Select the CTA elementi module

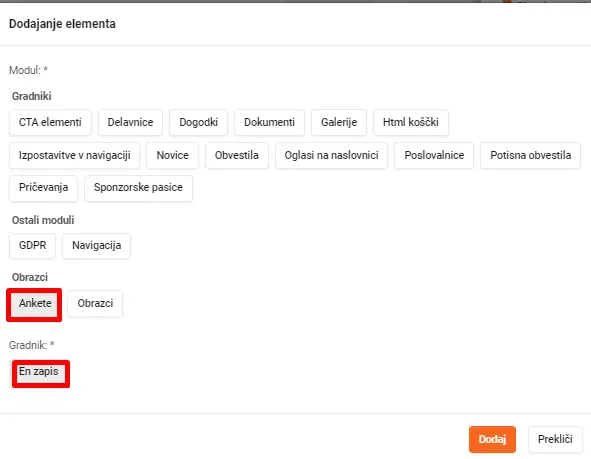coord(50,122)
